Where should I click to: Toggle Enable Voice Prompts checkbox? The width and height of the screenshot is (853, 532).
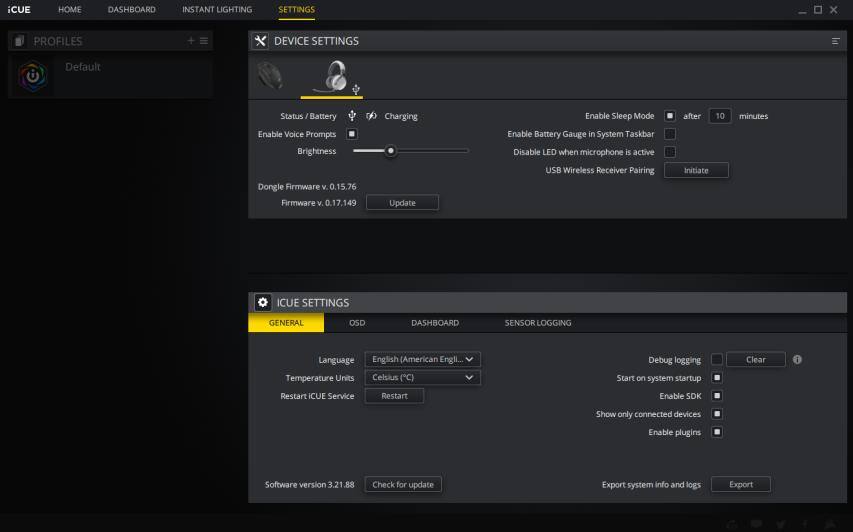pos(352,134)
